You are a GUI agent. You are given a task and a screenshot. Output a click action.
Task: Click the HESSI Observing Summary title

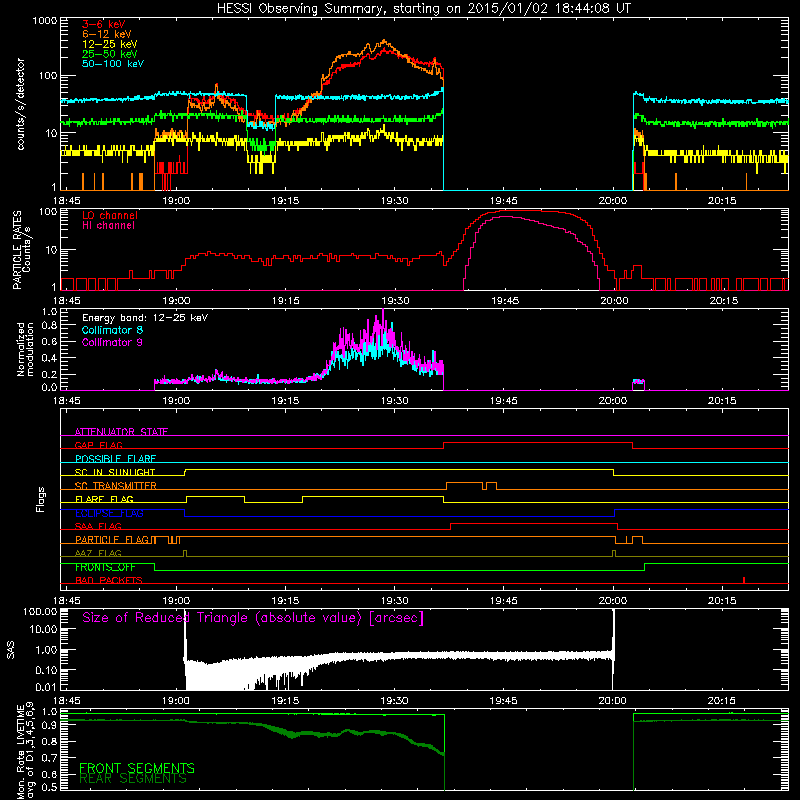[x=423, y=8]
